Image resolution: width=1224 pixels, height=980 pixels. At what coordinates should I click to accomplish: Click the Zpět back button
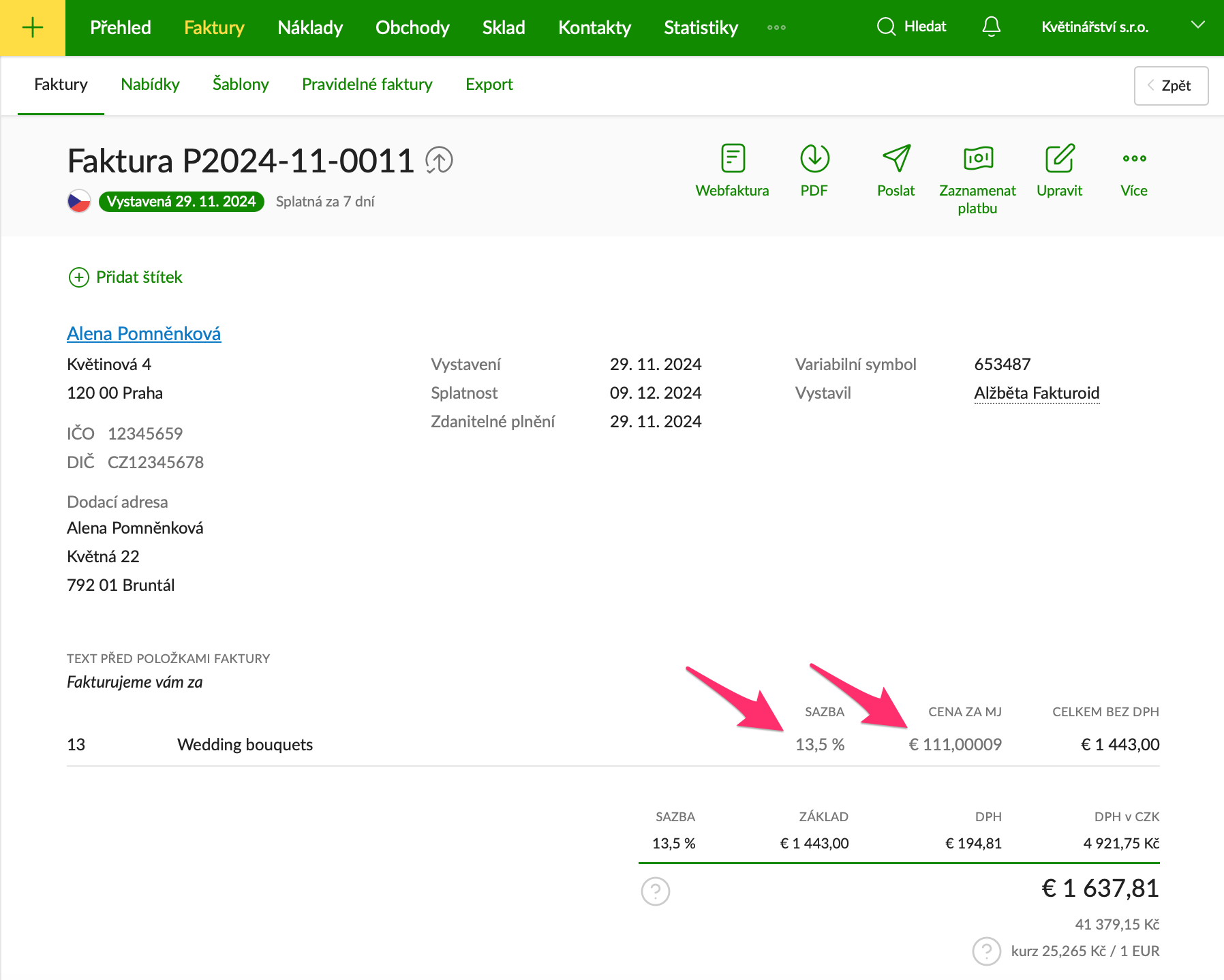pyautogui.click(x=1171, y=86)
